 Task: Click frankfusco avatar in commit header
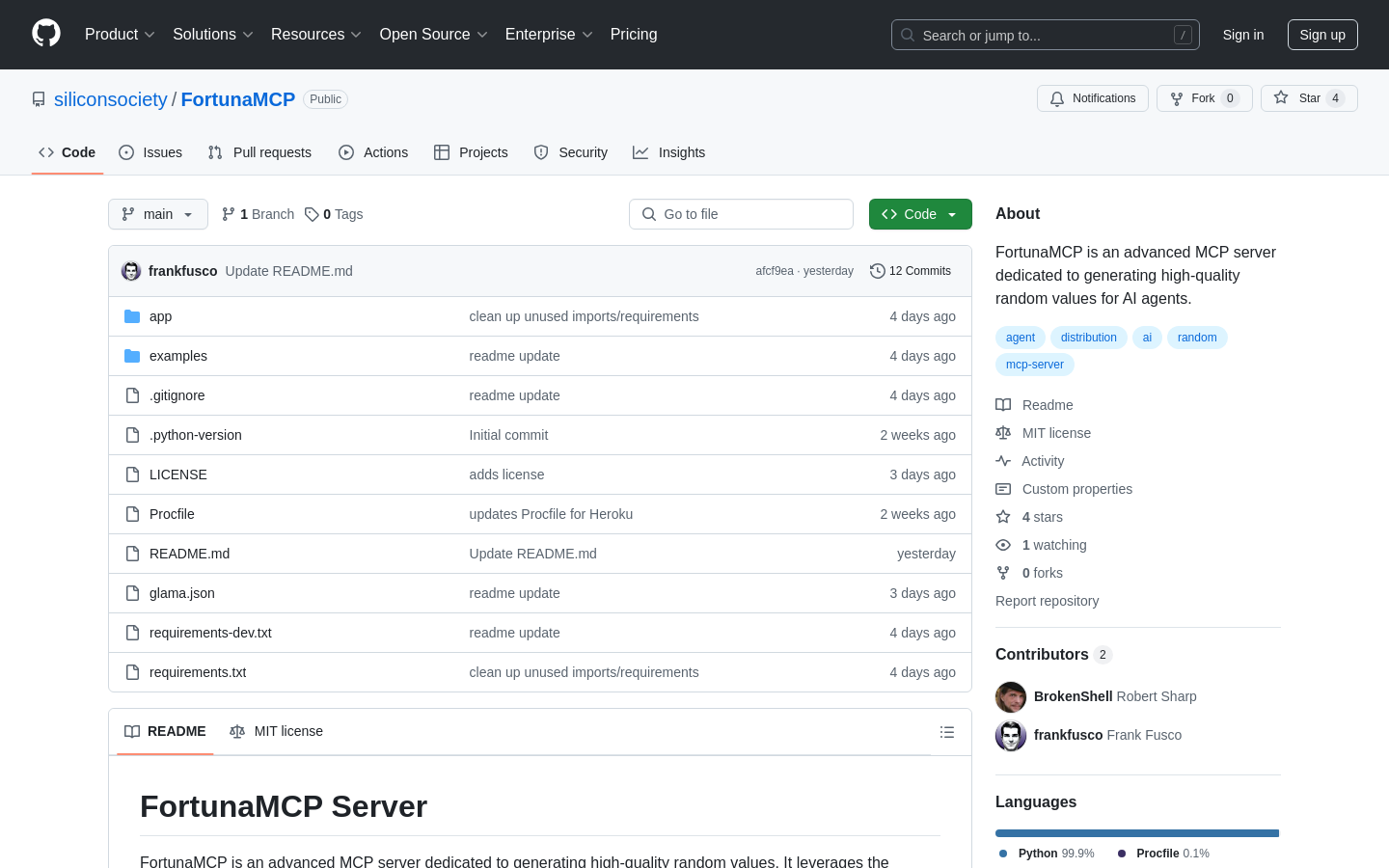pos(131,271)
